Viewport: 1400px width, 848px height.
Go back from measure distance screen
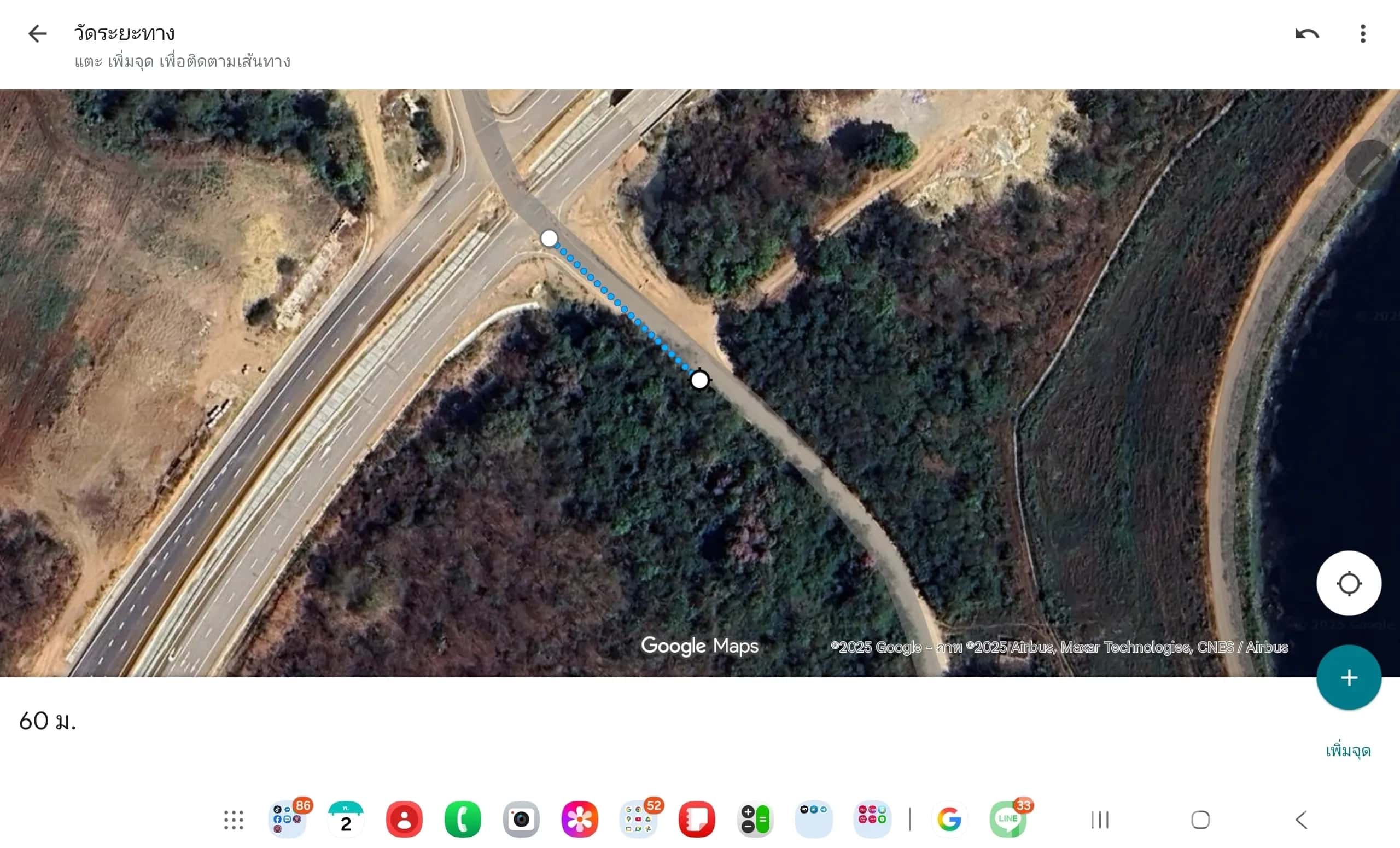(x=38, y=33)
